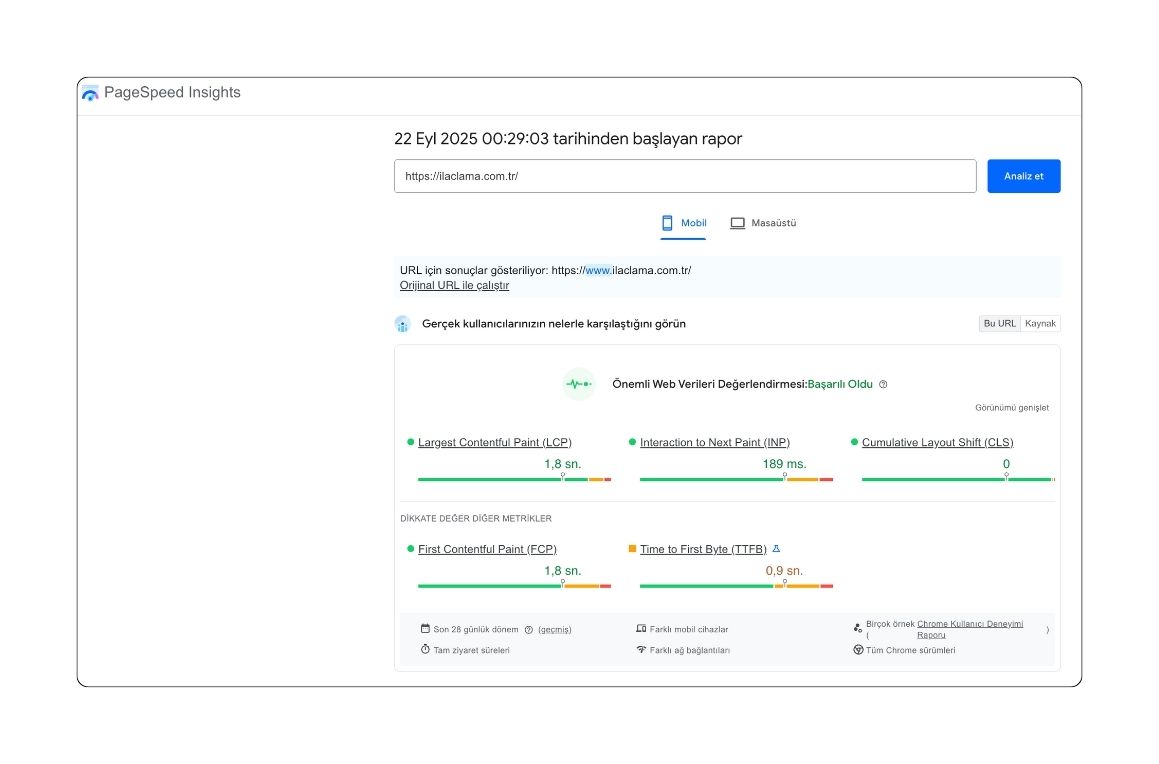Open the Orijinal URL ile çalıştır link
The height and width of the screenshot is (764, 1159).
point(454,285)
